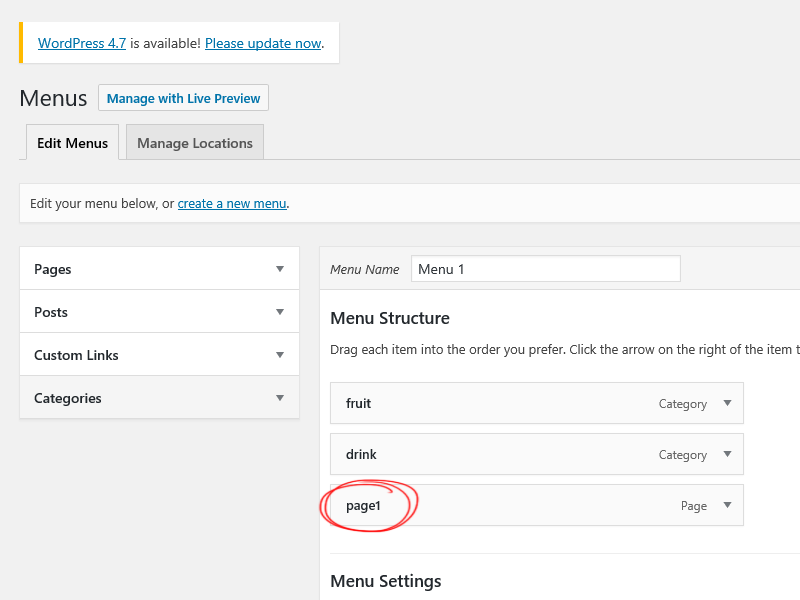The width and height of the screenshot is (800, 600).
Task: Collapse the Categories panel arrow
Action: (x=280, y=398)
